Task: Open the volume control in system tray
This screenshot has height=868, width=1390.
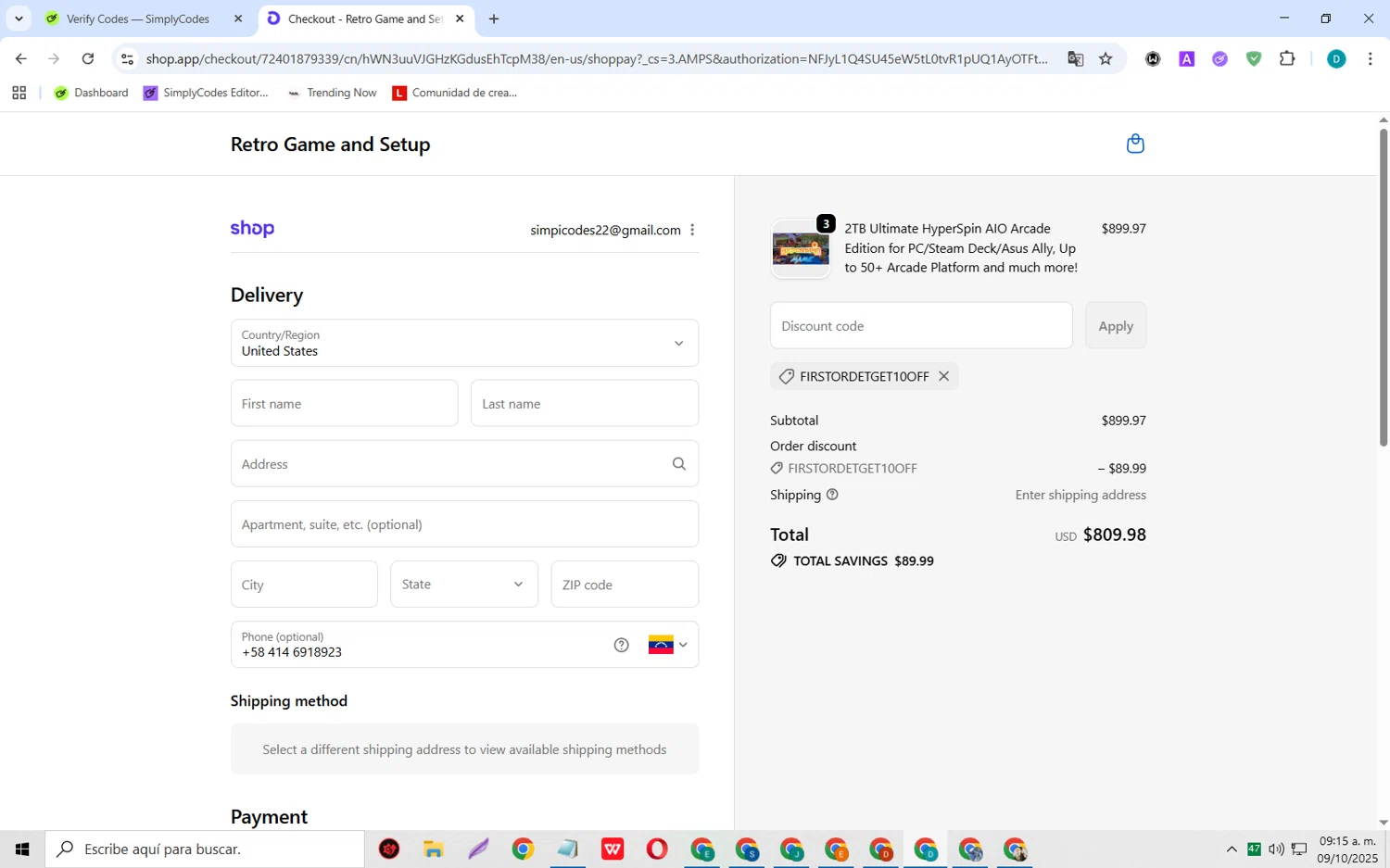Action: (x=1276, y=849)
